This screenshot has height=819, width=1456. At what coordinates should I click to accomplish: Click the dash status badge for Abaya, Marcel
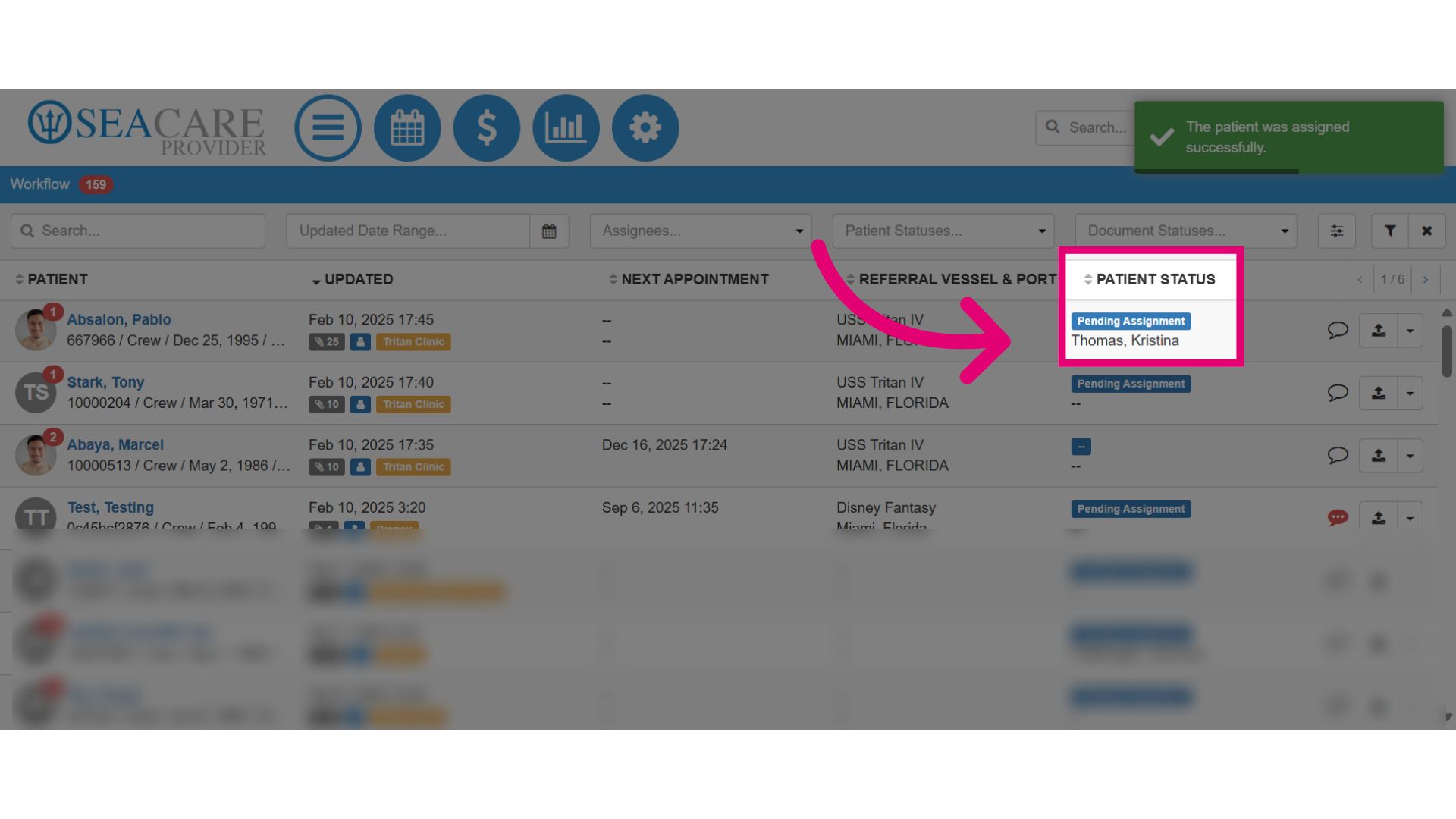click(x=1081, y=447)
